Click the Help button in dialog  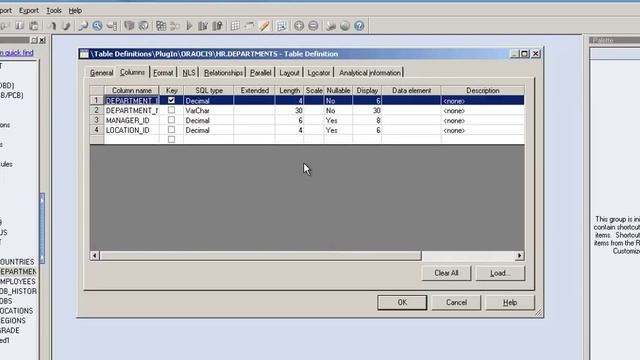[510, 302]
